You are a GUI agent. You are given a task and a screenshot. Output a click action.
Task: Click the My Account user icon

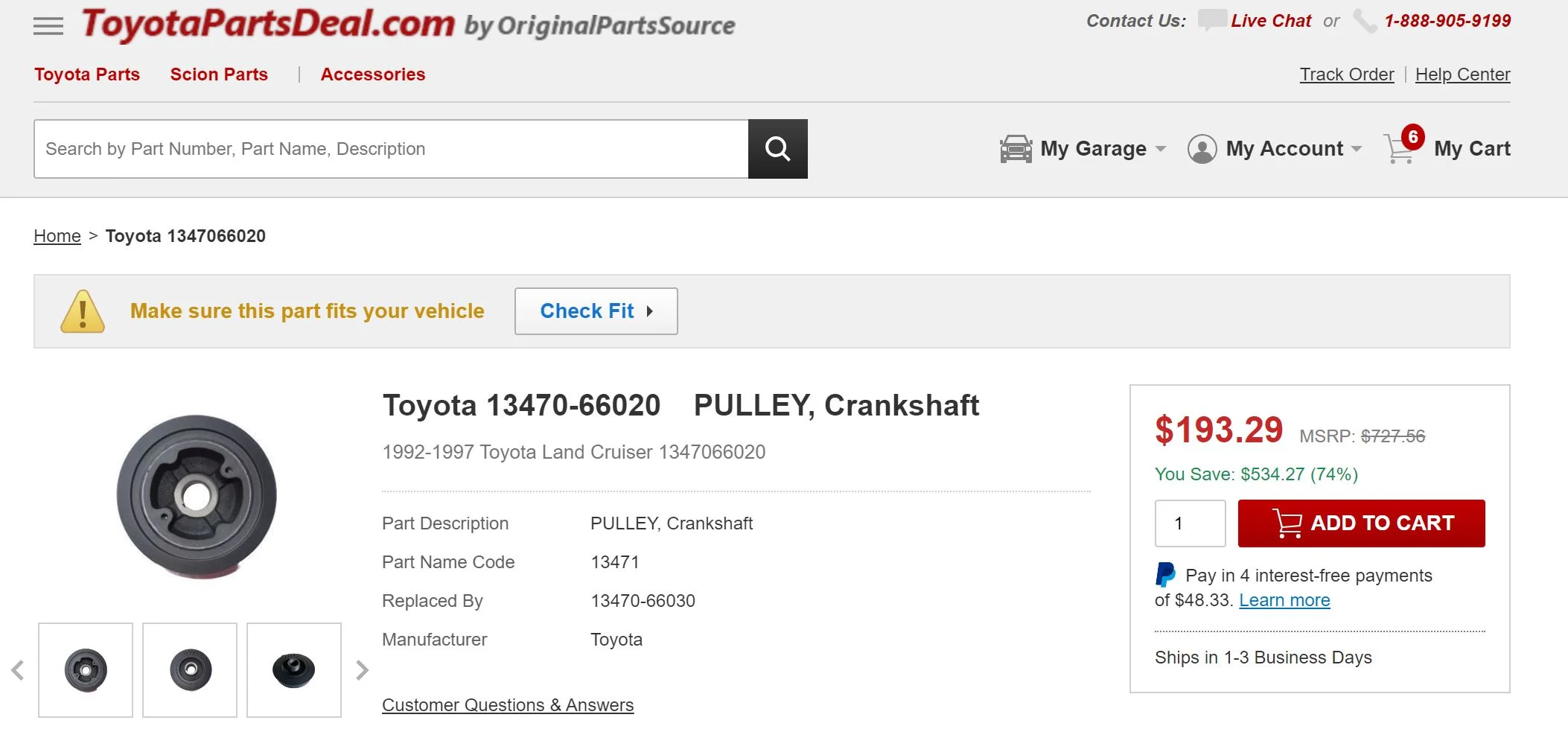coord(1202,149)
